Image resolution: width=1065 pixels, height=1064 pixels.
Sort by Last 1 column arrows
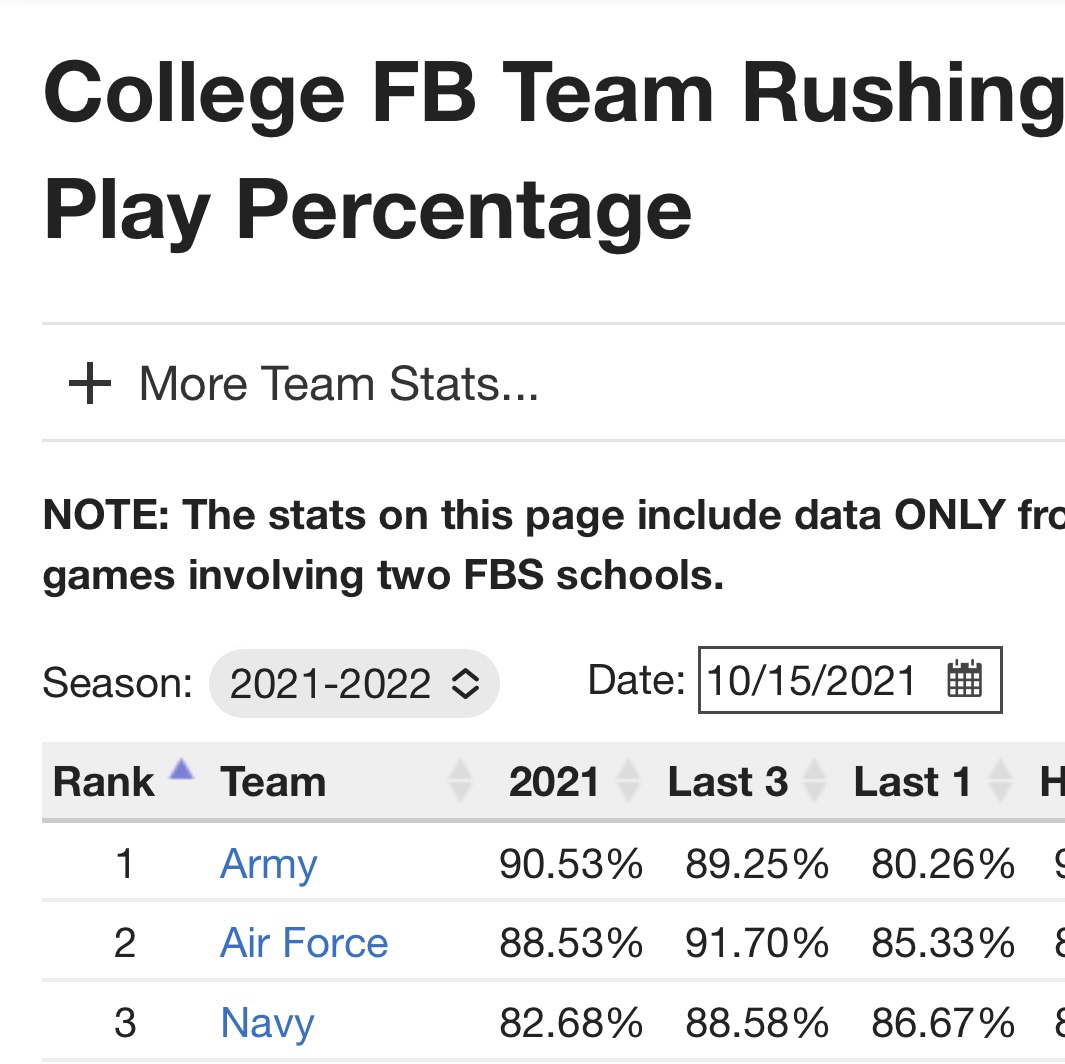coord(1000,781)
